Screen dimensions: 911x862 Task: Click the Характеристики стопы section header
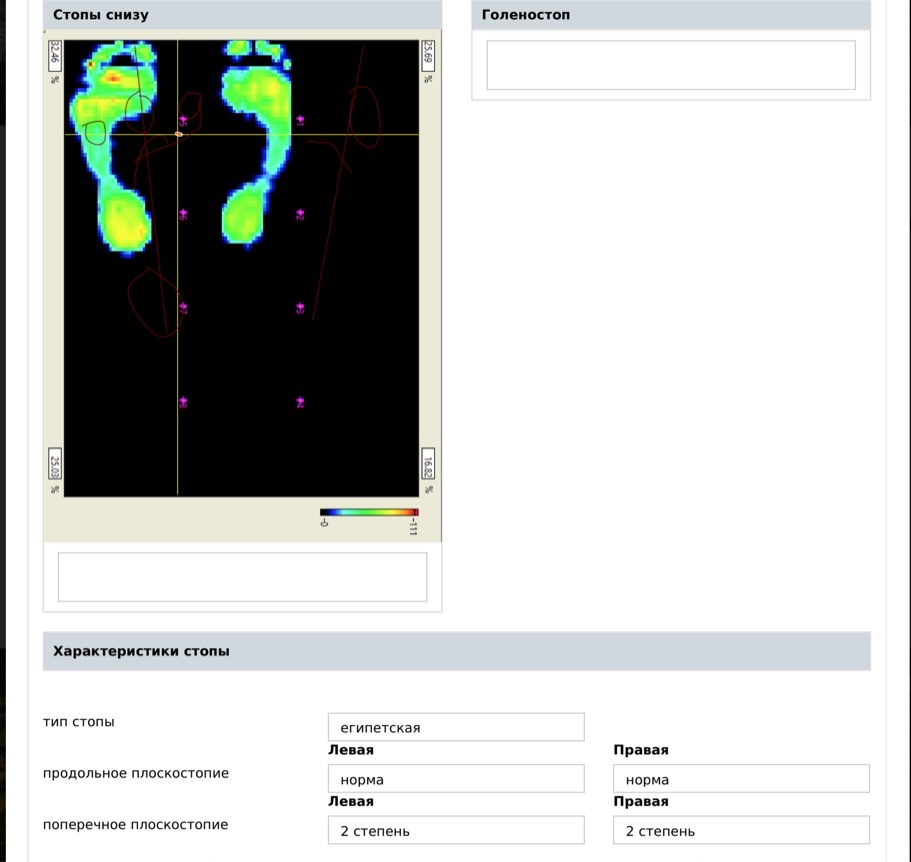click(x=457, y=651)
